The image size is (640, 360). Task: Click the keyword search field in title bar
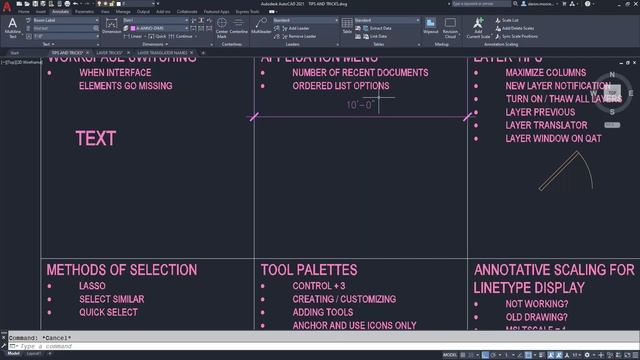[x=481, y=4]
